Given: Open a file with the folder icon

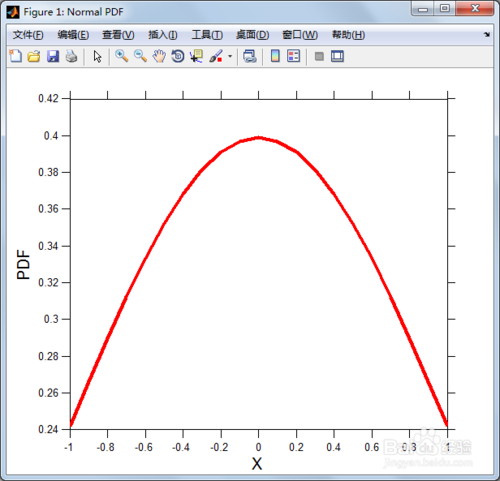Looking at the screenshot, I should coord(34,56).
